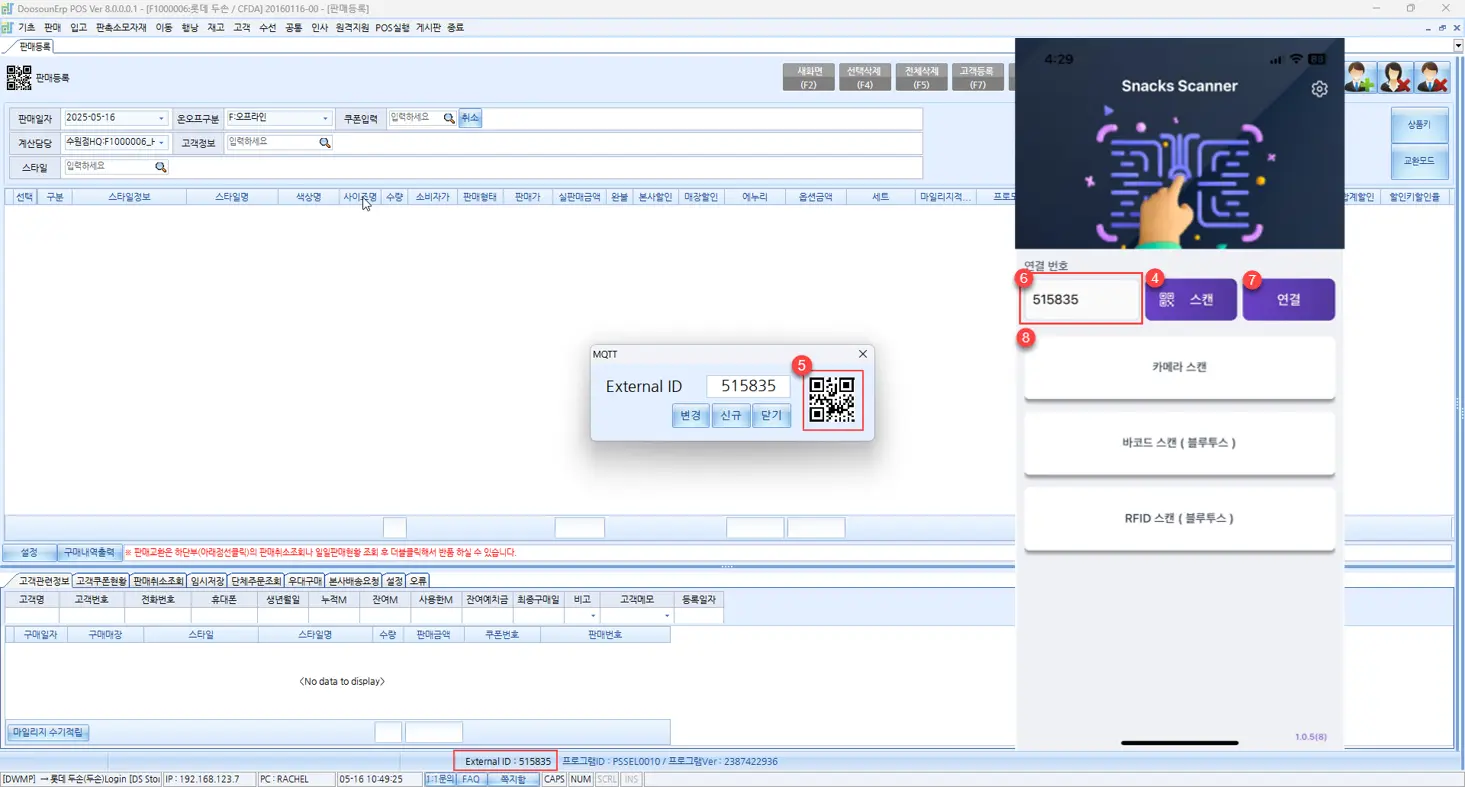This screenshot has height=787, width=1465.
Task: Click the search magnifier in 고객정보 field
Action: pos(324,143)
